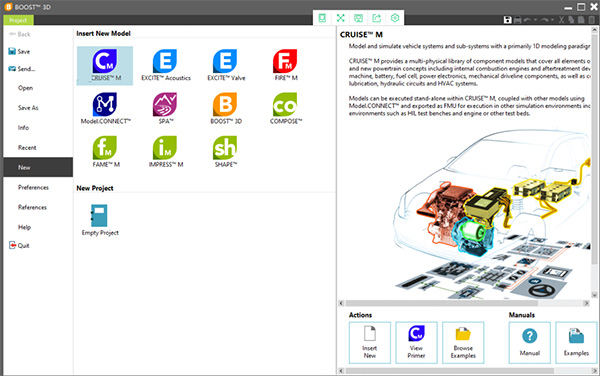Click the Project tab
The image size is (600, 376).
18,20
